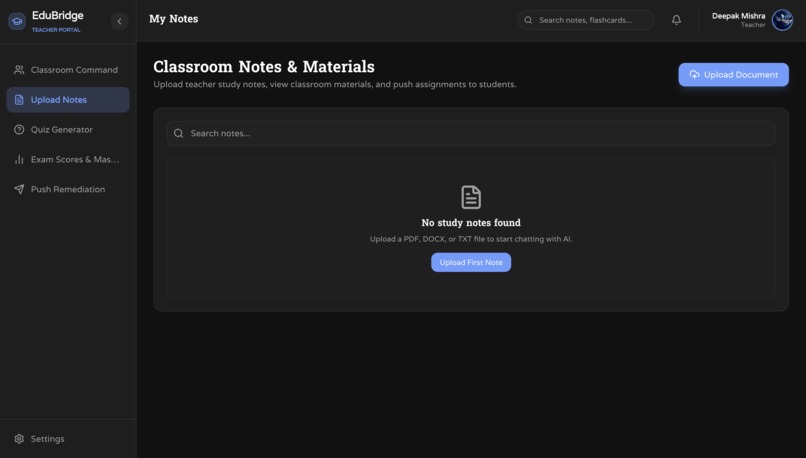Click the empty state document icon

pyautogui.click(x=471, y=197)
